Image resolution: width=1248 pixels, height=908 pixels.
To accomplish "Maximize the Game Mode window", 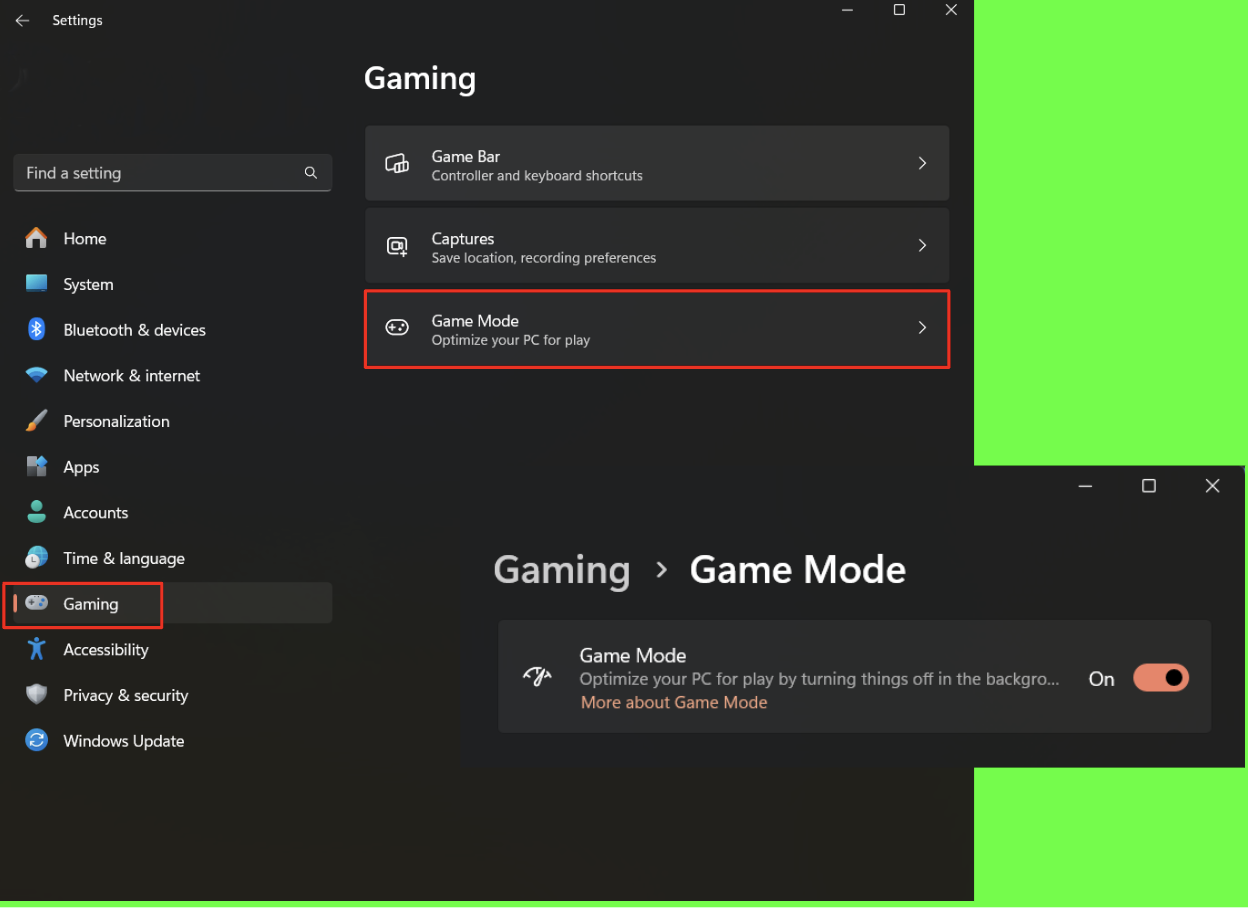I will coord(1149,486).
